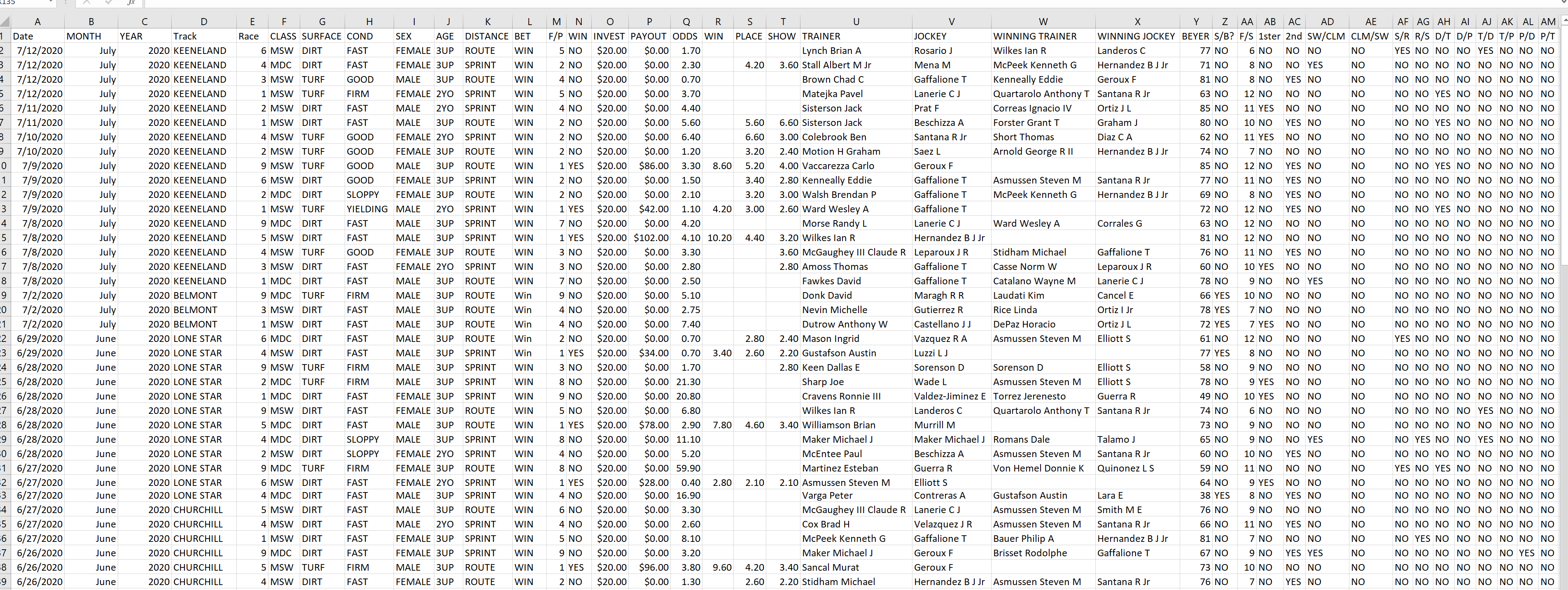Select the YIELDING condition cell
This screenshot has width=1568, height=590.
click(x=367, y=209)
